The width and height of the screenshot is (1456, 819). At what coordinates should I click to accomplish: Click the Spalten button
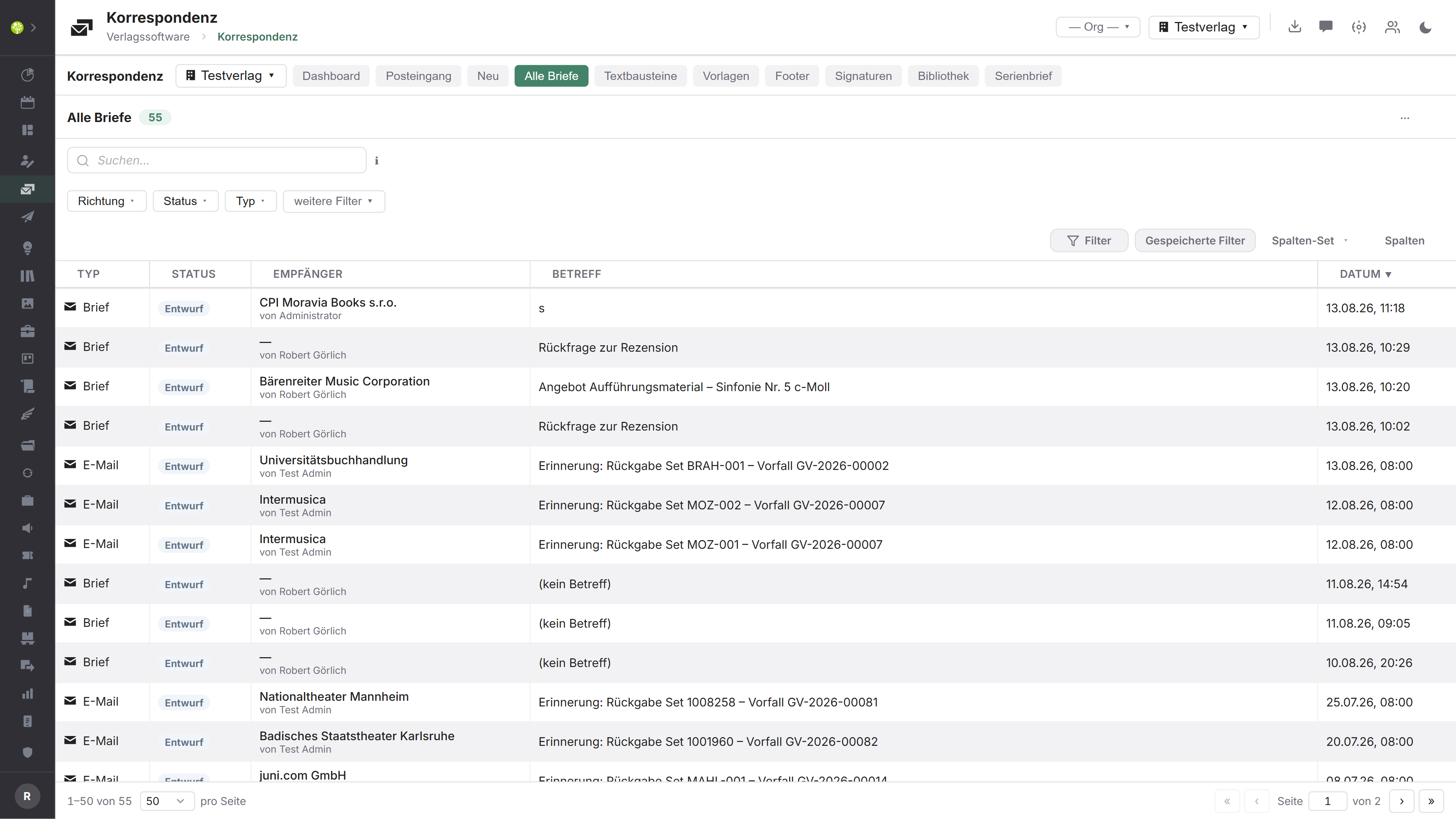(x=1404, y=241)
